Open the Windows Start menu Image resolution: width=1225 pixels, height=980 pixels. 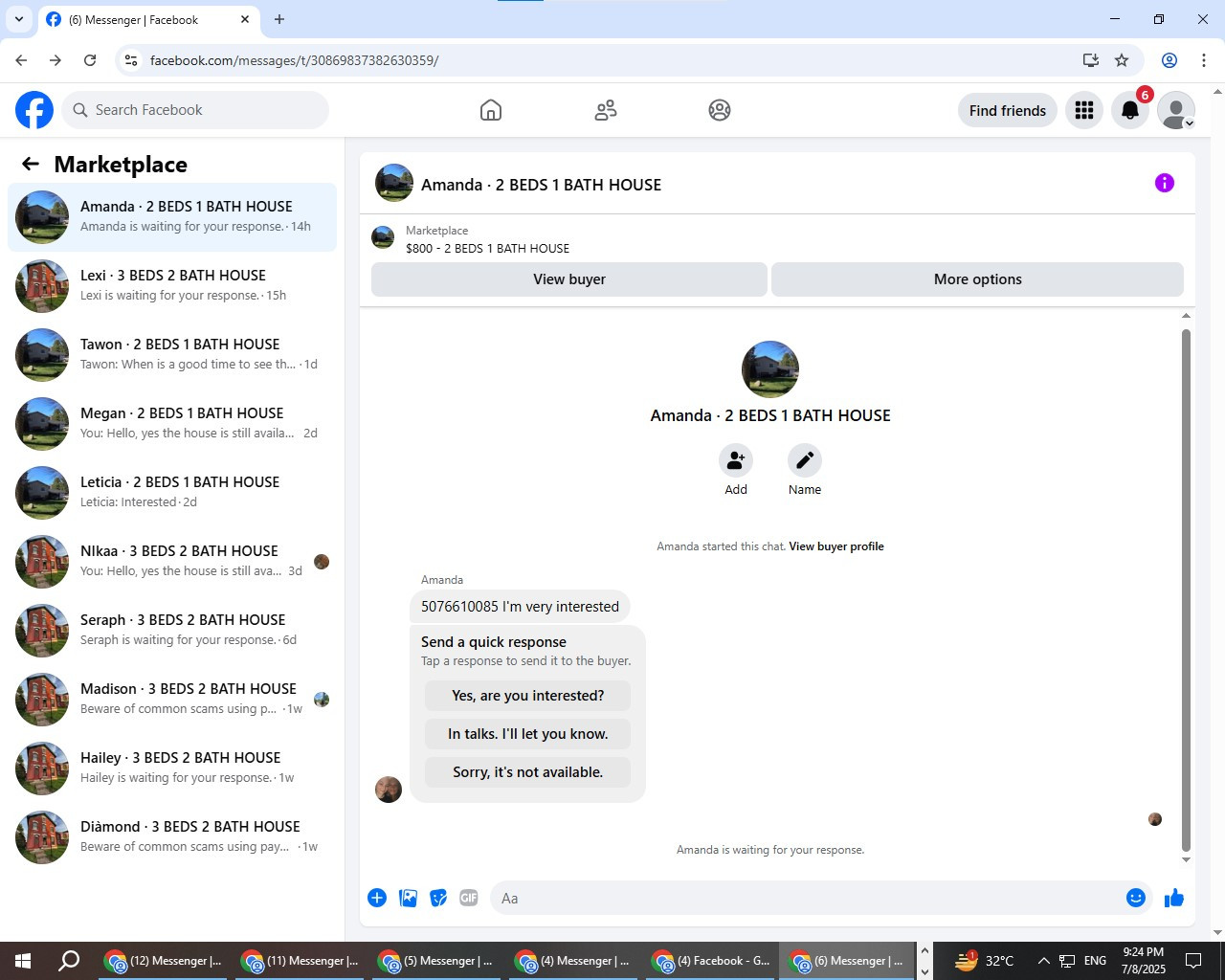[23, 961]
